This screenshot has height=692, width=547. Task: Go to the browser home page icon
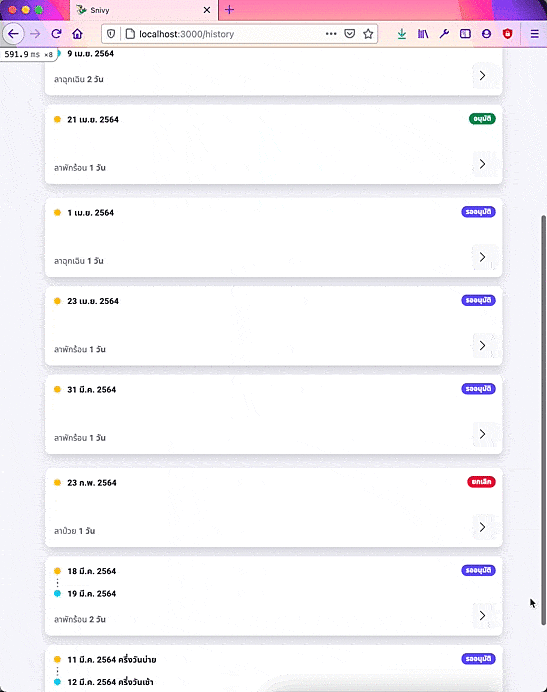(x=77, y=34)
